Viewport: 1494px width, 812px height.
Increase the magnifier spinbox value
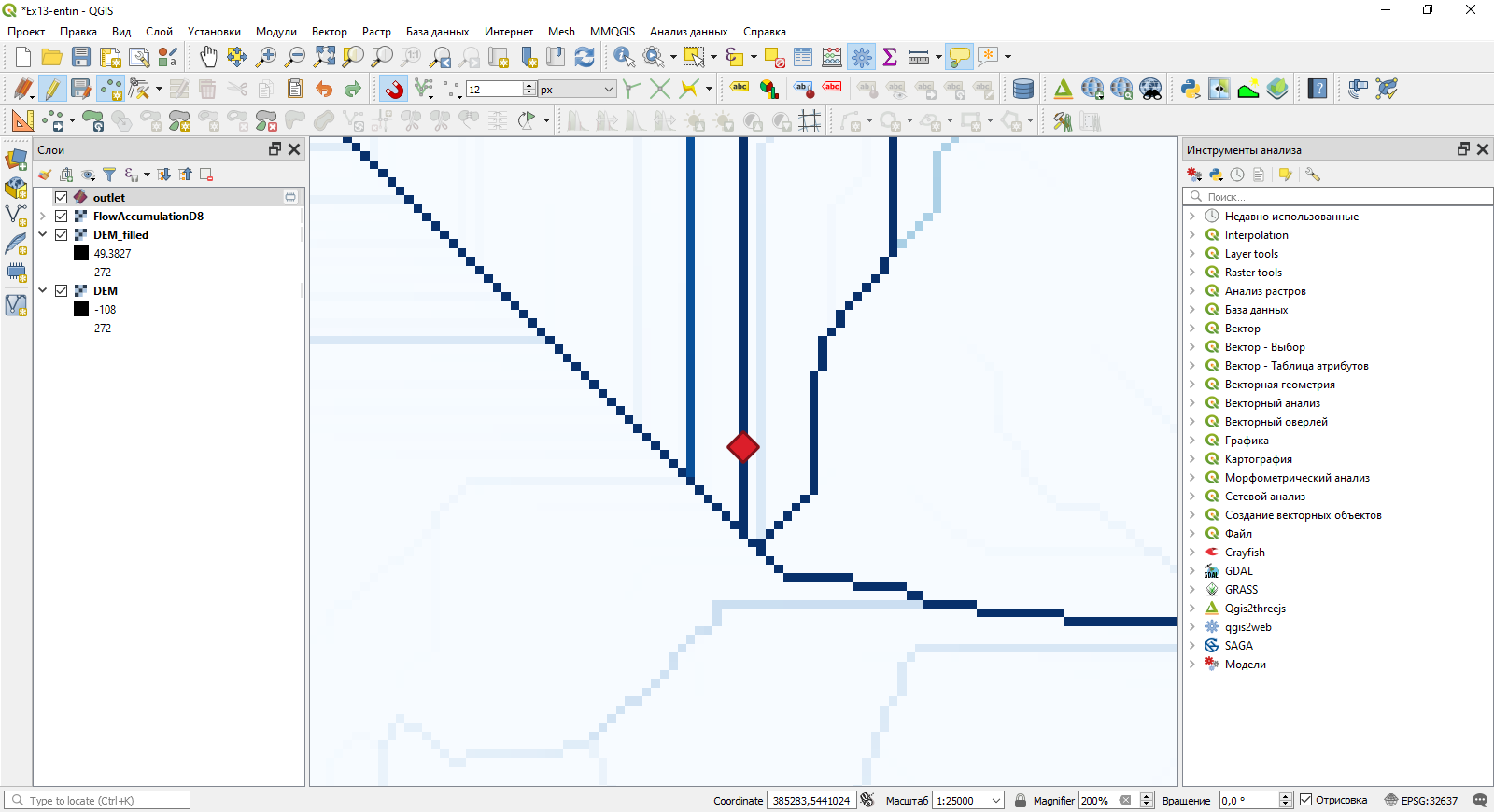click(1147, 796)
